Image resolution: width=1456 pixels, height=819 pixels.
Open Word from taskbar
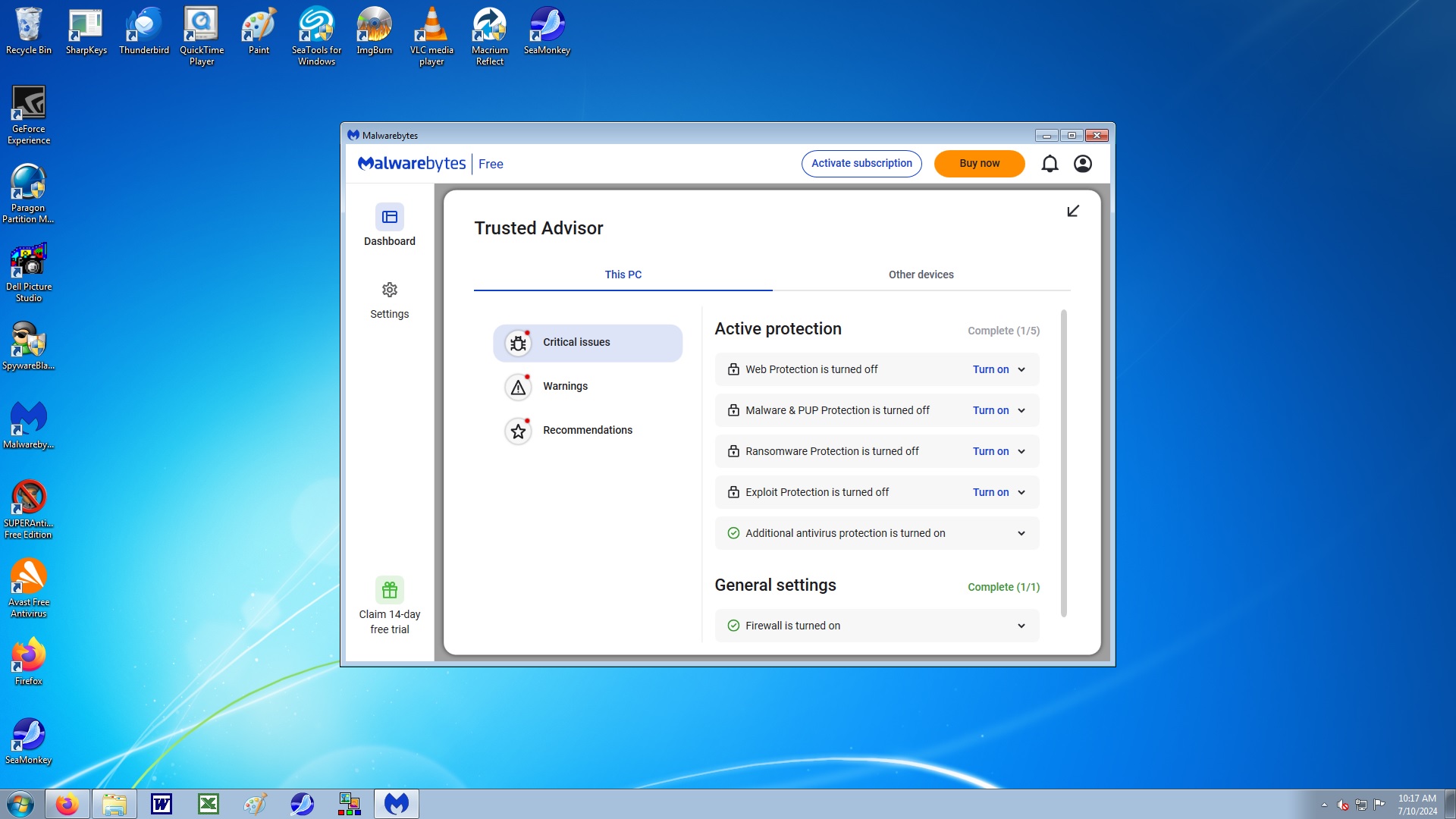pos(161,804)
